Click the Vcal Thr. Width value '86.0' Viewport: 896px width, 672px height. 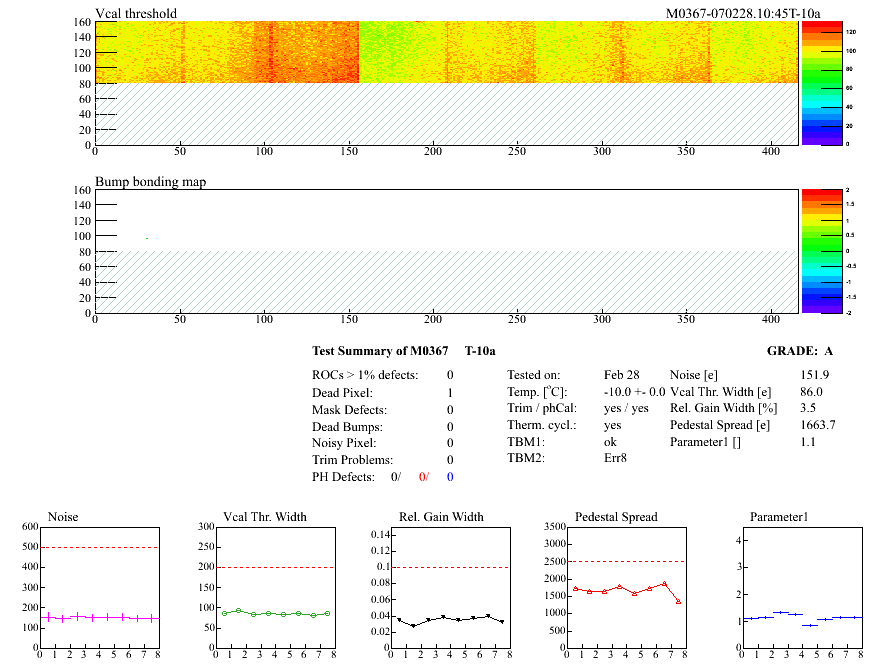[x=811, y=392]
